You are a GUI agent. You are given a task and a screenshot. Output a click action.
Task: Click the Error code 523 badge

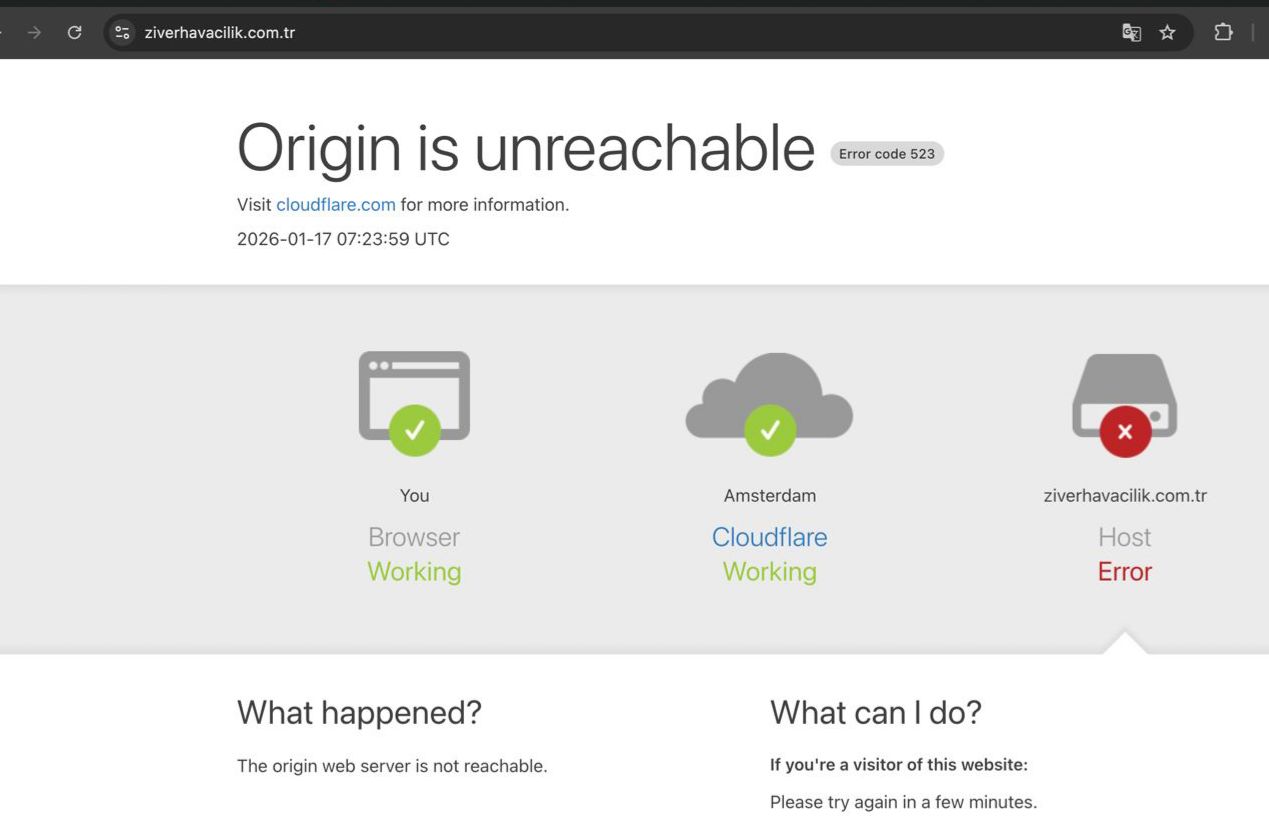[886, 154]
